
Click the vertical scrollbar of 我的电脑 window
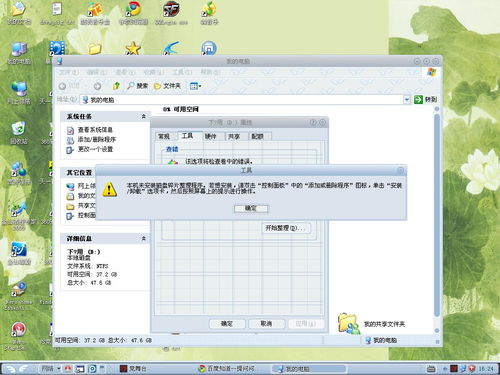point(437,219)
